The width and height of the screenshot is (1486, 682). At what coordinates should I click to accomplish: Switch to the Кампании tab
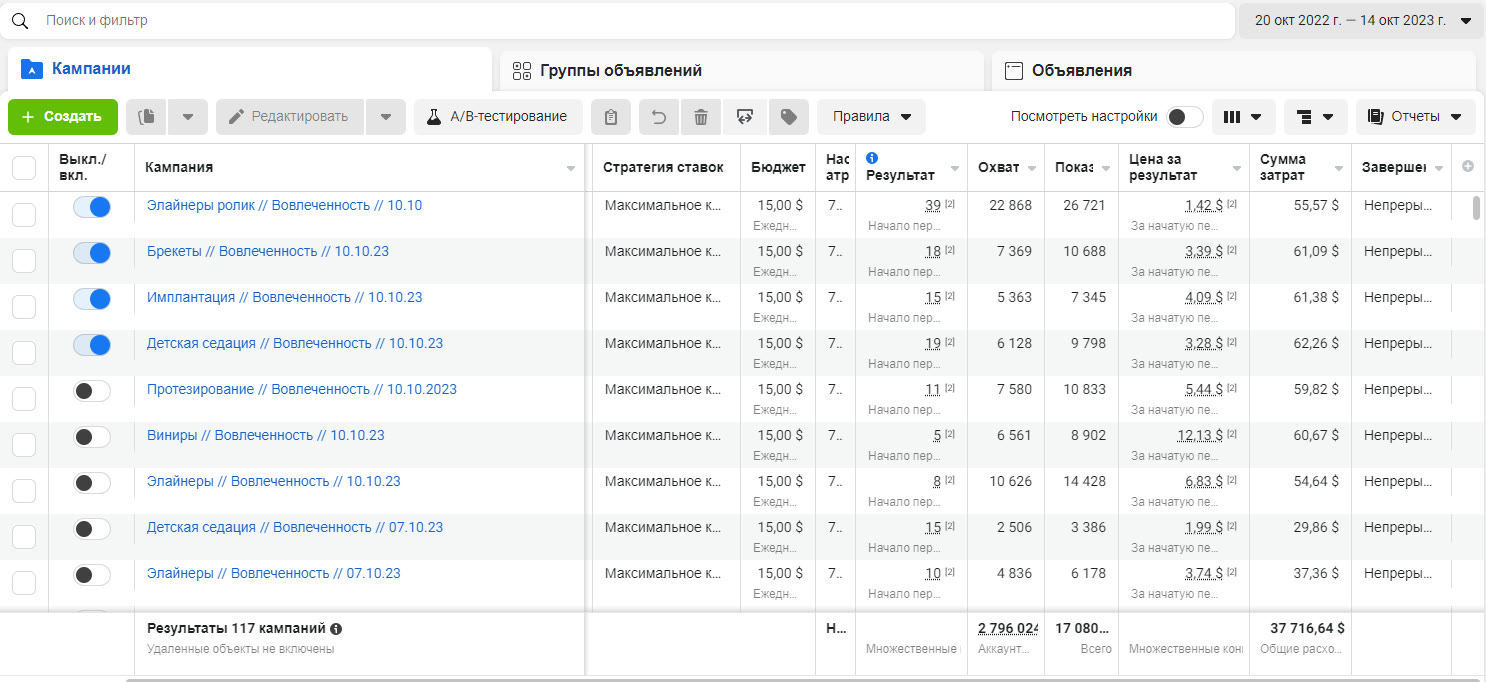(250, 70)
